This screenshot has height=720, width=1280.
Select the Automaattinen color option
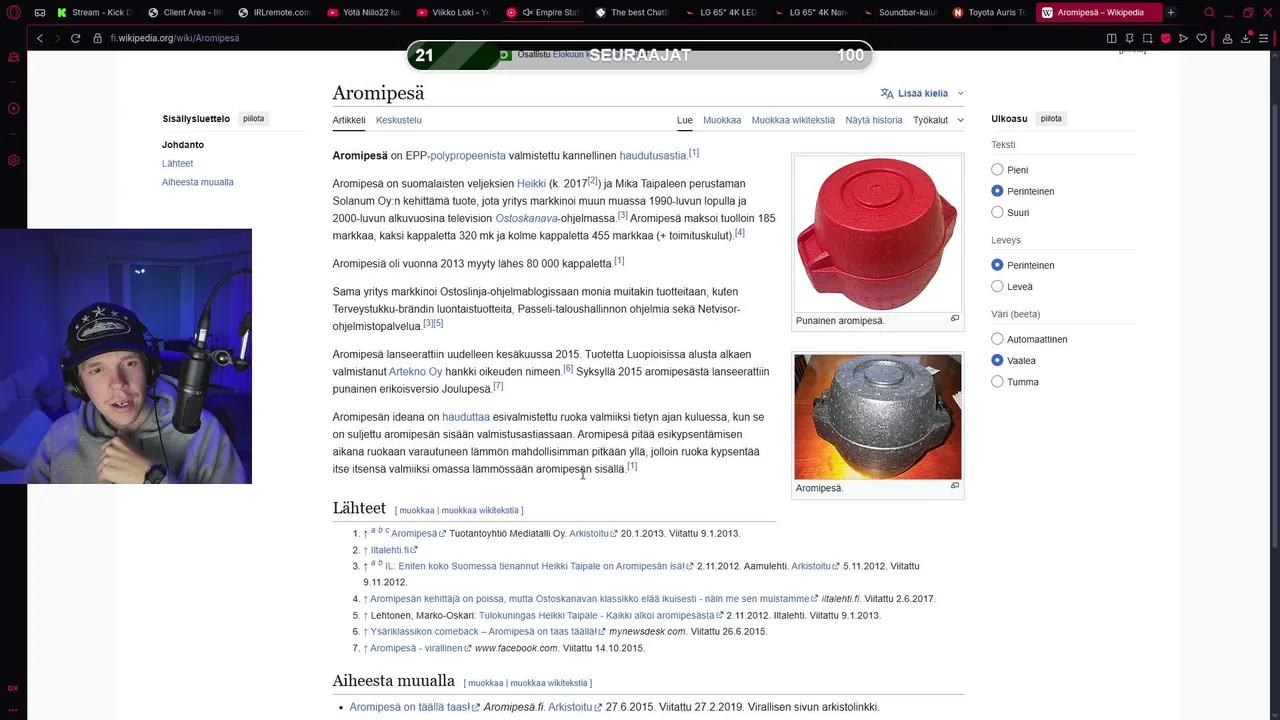coord(997,339)
